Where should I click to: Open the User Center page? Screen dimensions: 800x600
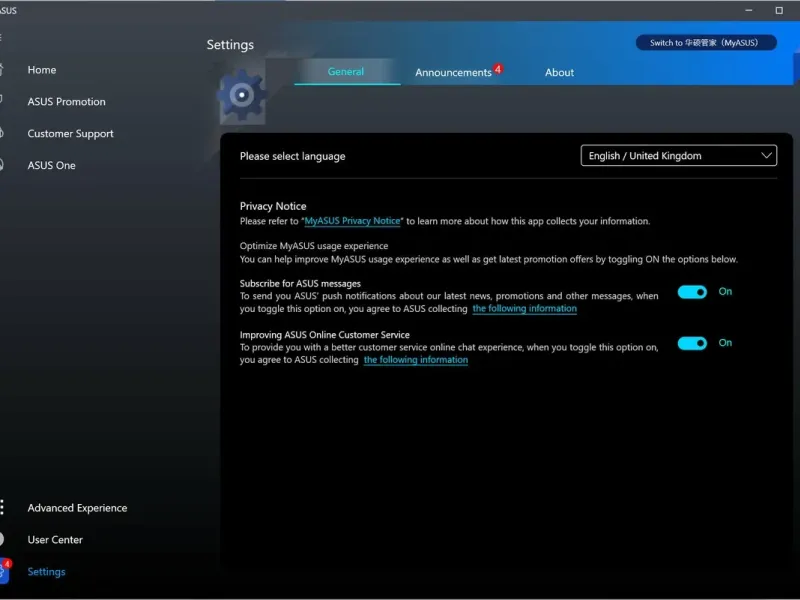[x=55, y=539]
